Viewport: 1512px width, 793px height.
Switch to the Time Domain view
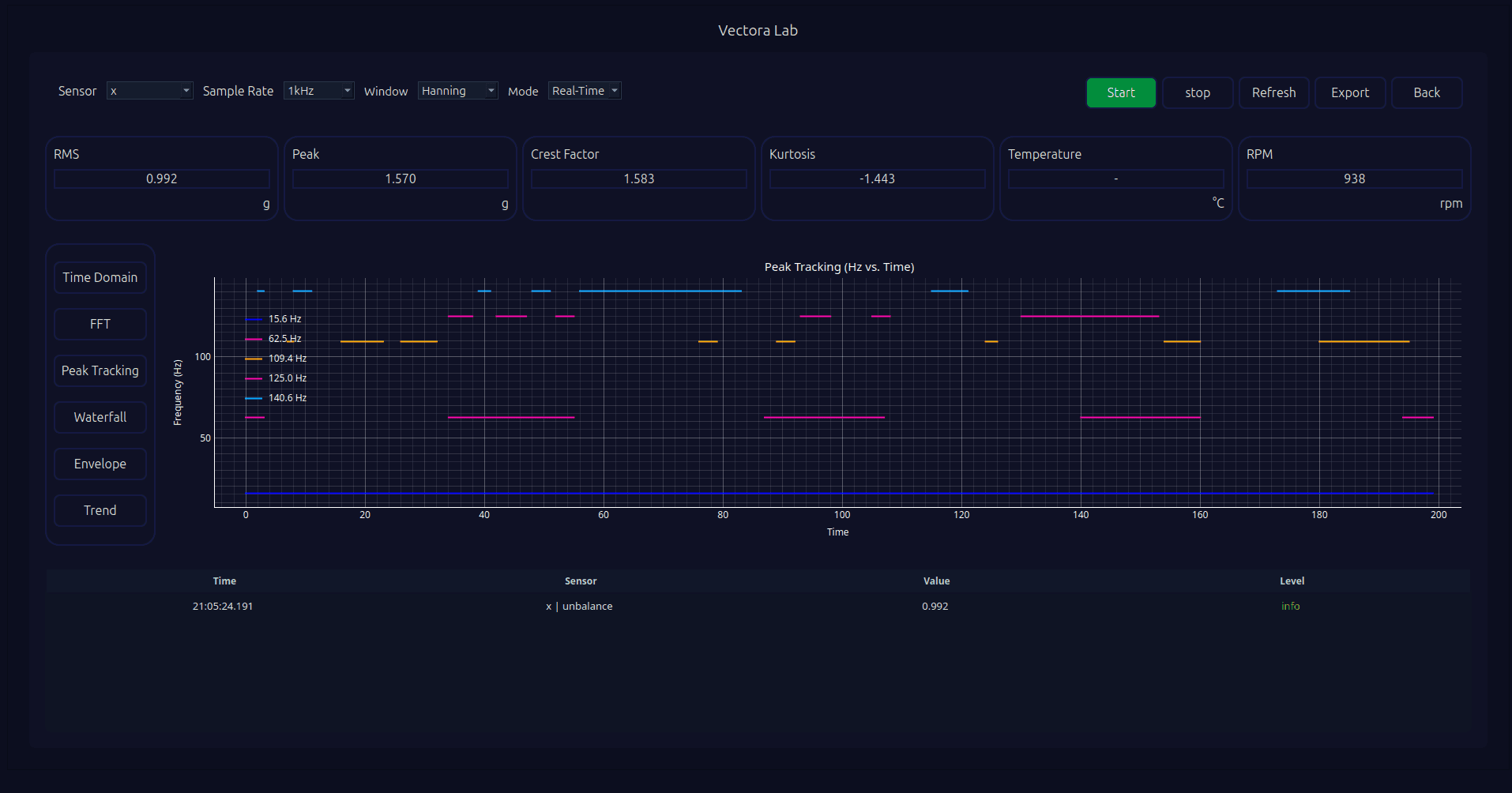(100, 277)
